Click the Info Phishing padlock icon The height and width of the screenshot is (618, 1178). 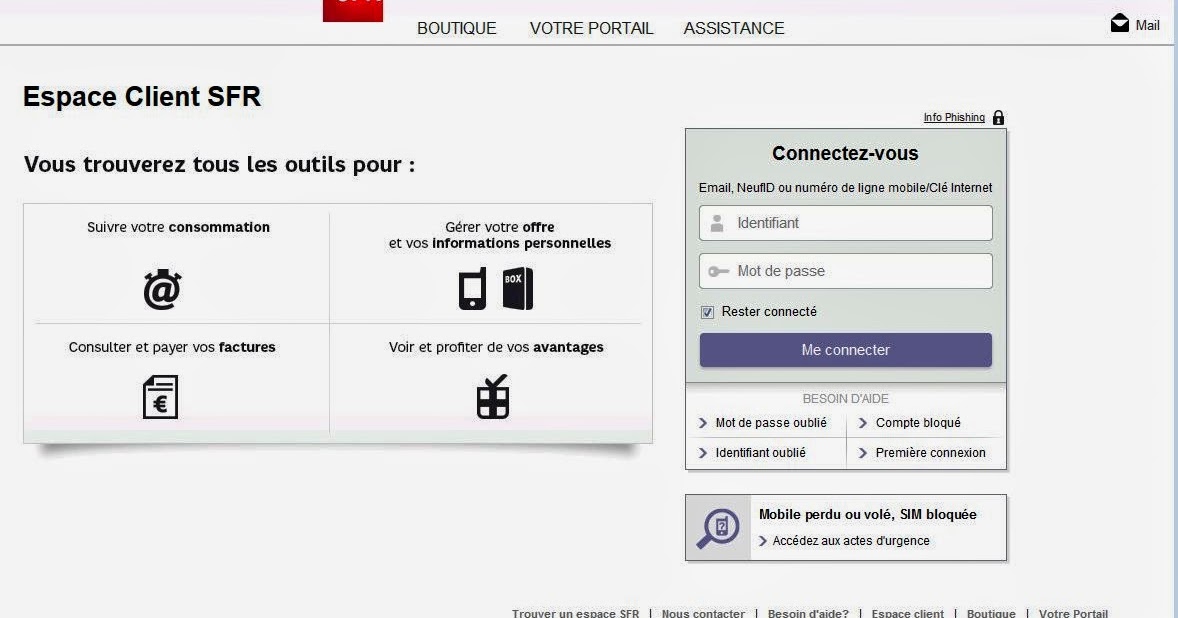[998, 117]
